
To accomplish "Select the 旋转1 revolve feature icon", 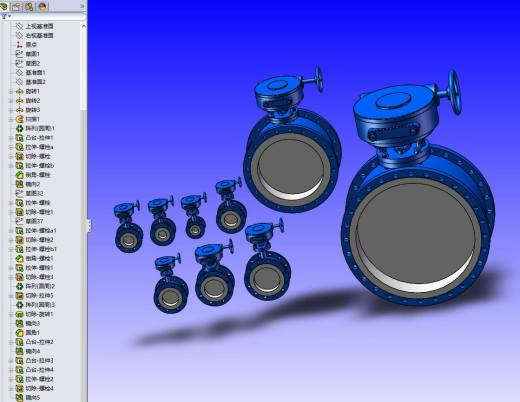I will point(19,91).
